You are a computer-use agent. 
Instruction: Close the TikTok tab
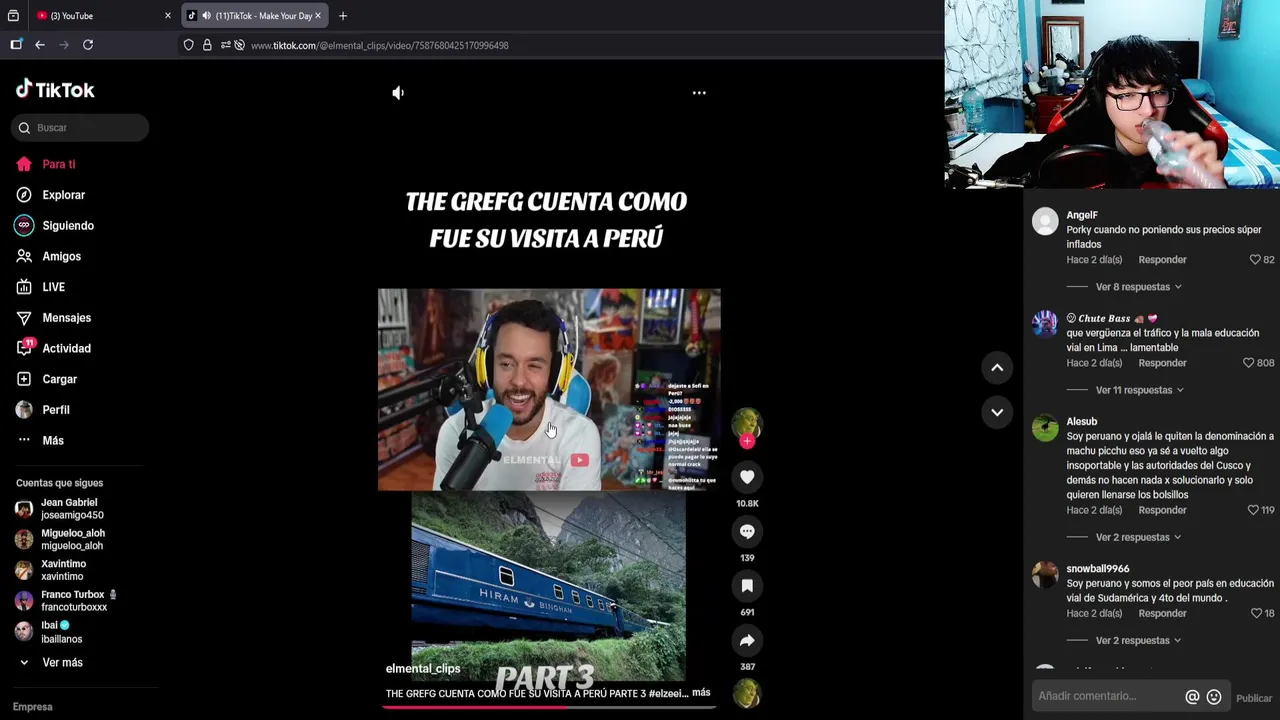pyautogui.click(x=318, y=16)
